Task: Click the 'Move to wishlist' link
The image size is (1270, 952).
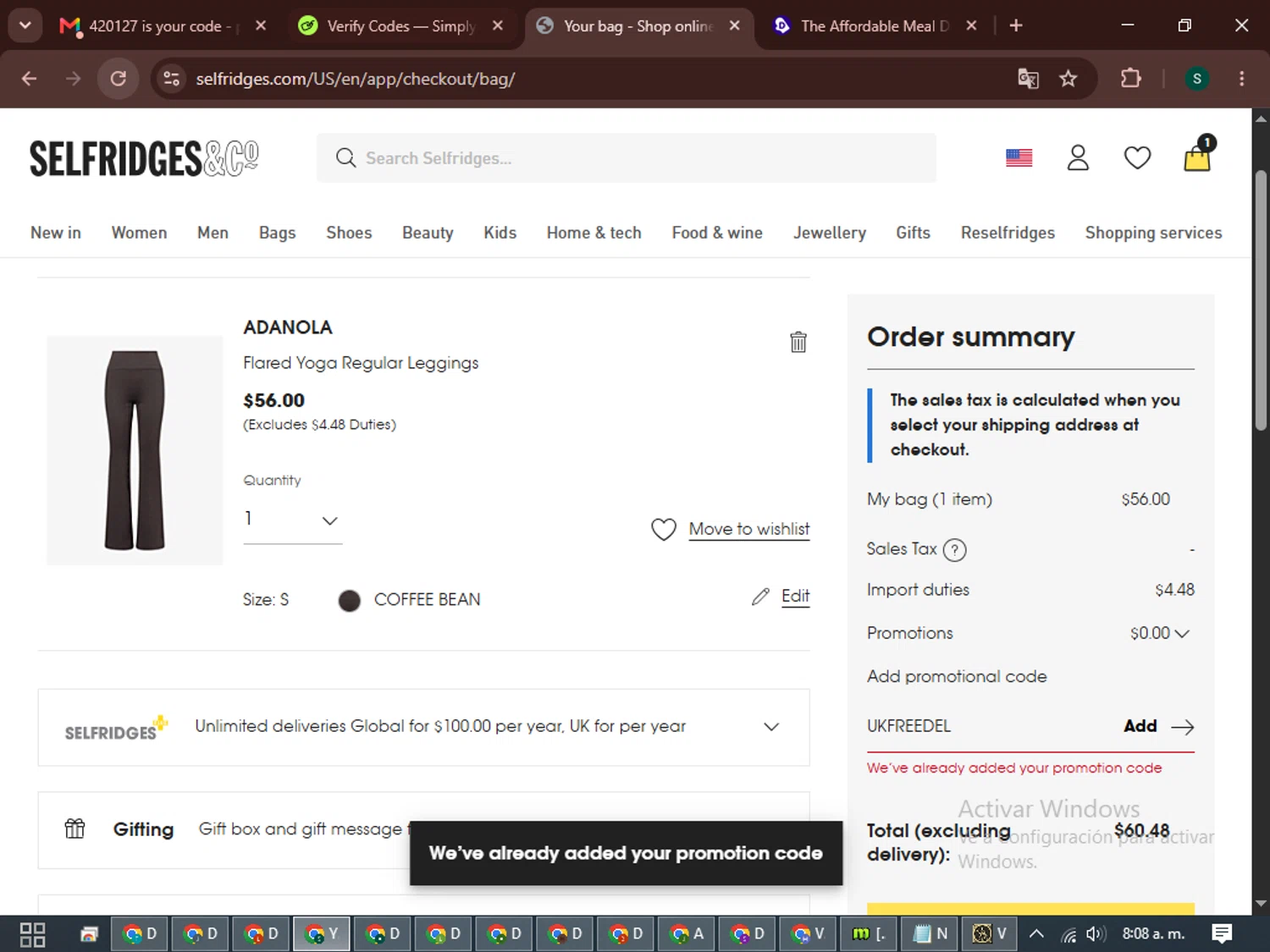Action: coord(749,529)
